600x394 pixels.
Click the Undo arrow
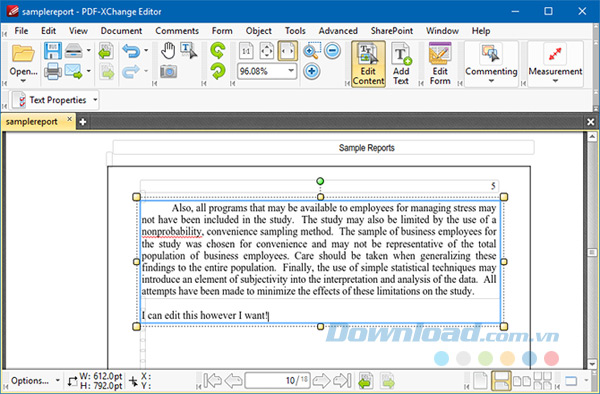pyautogui.click(x=131, y=50)
